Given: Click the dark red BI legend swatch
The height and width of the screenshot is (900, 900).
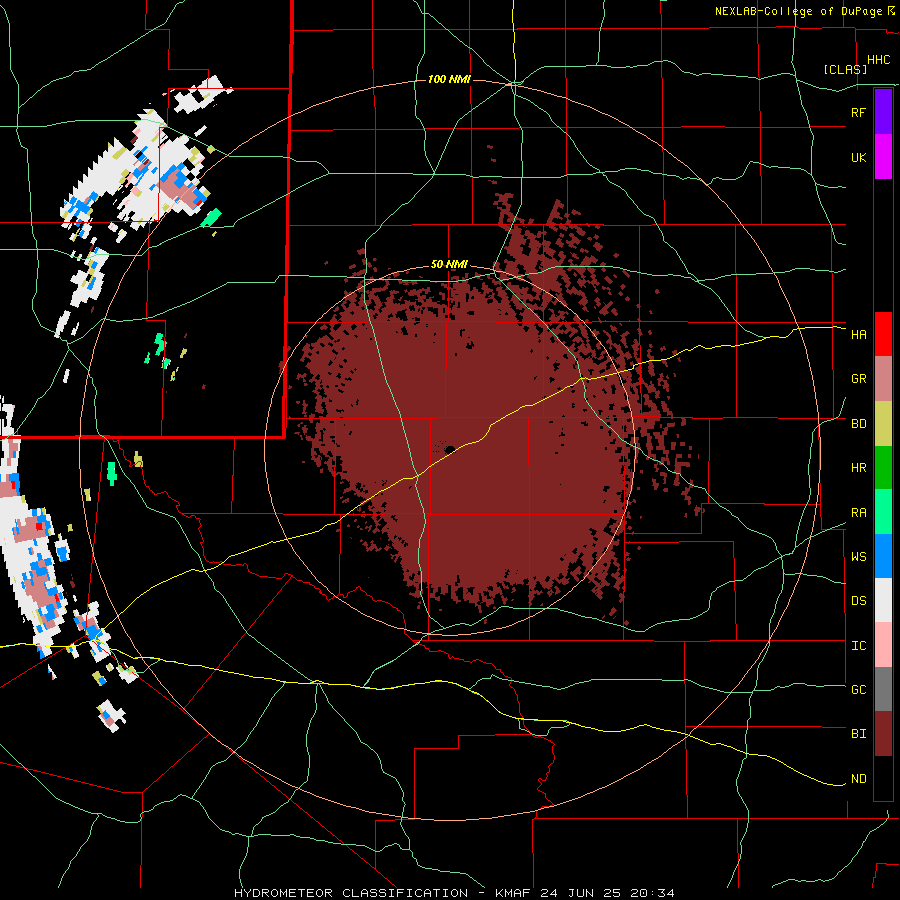Looking at the screenshot, I should pyautogui.click(x=883, y=734).
